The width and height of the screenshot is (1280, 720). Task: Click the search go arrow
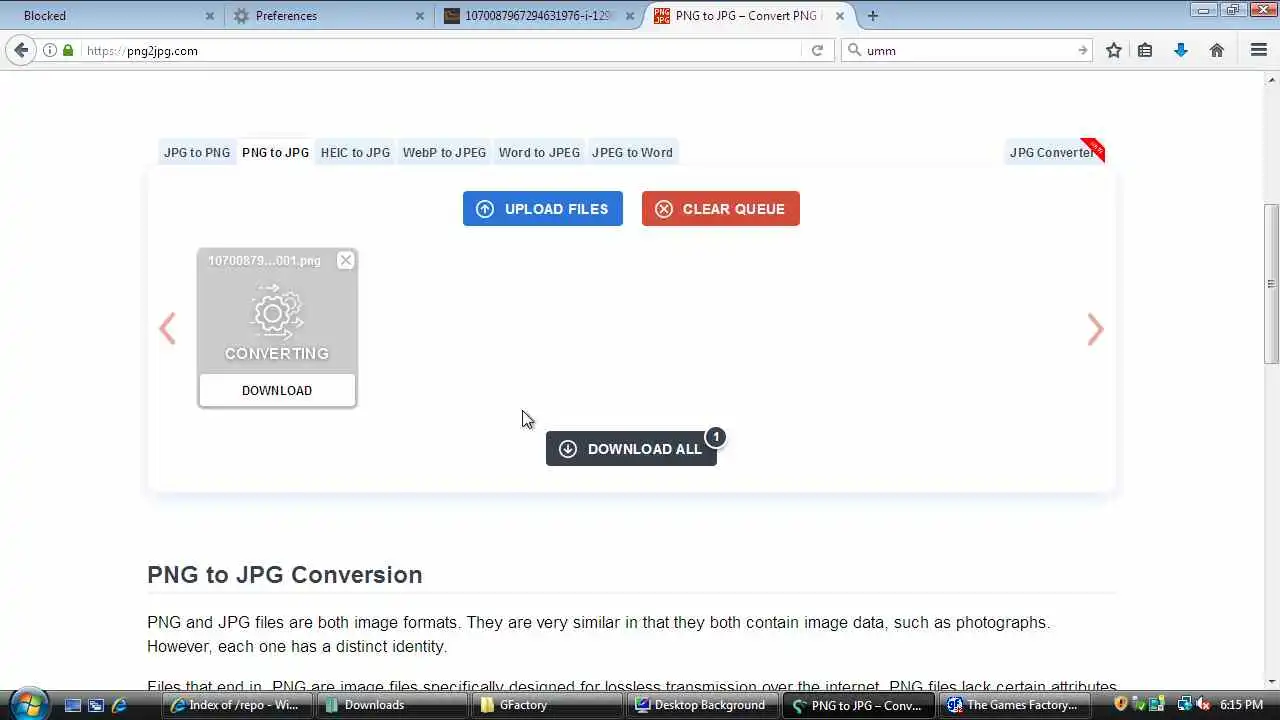click(1082, 50)
